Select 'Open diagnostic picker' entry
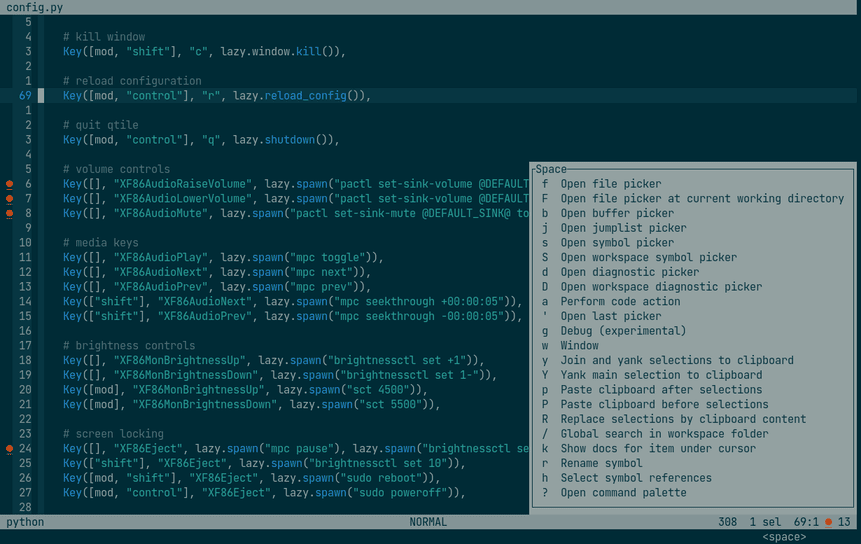The image size is (861, 544). pyautogui.click(x=692, y=272)
